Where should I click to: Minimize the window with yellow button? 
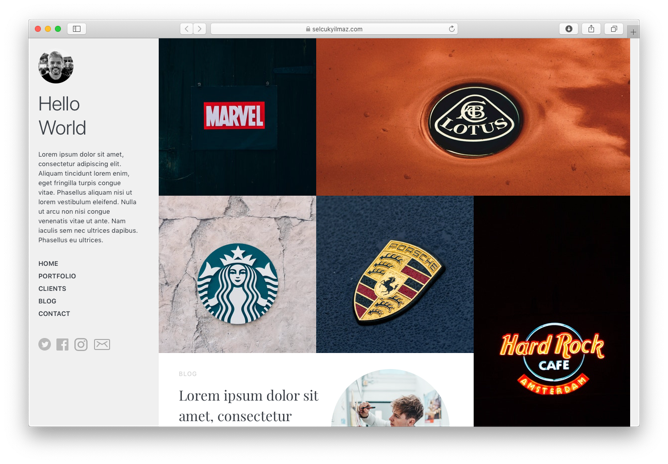click(48, 29)
